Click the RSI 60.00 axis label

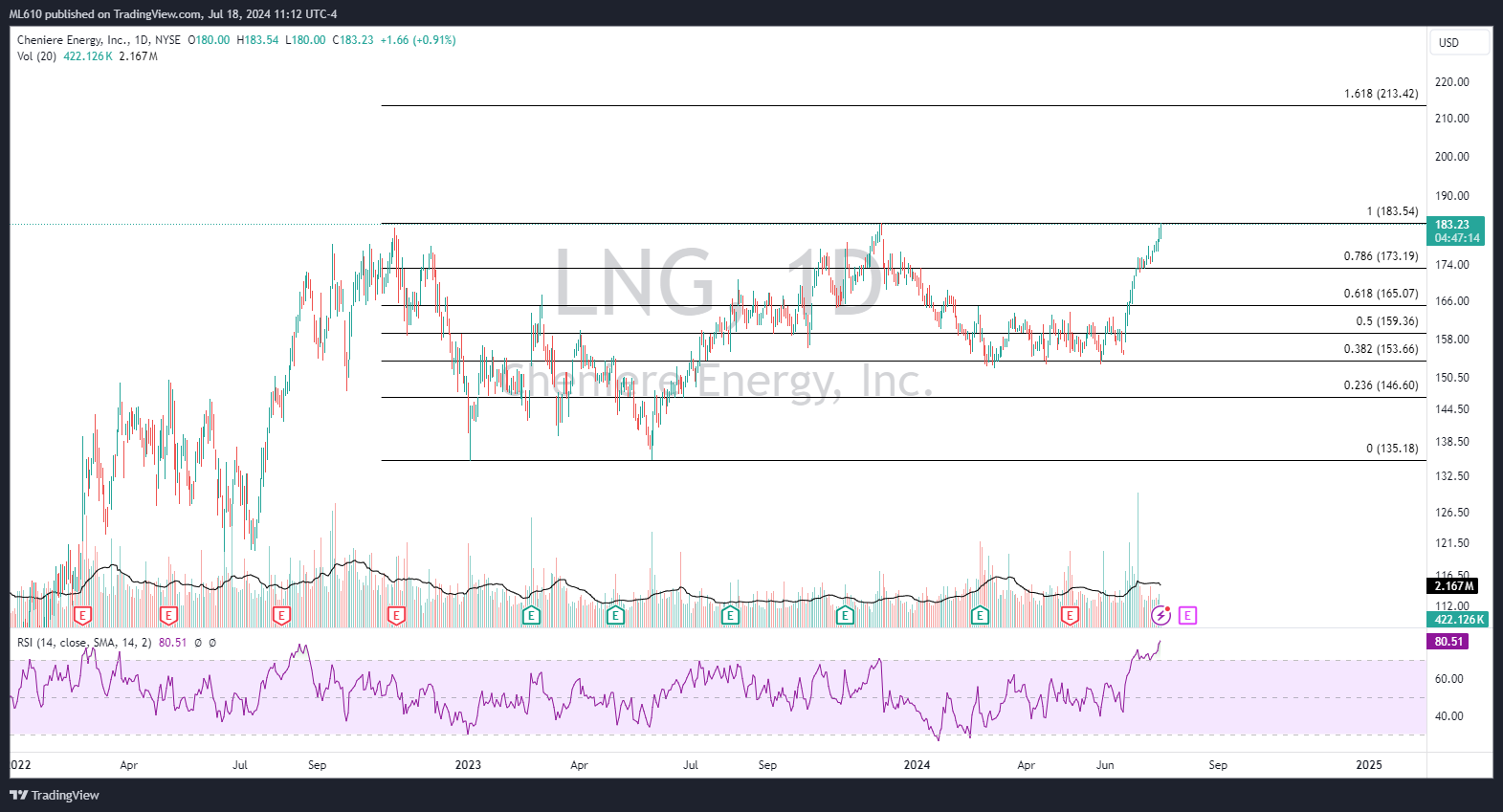pyautogui.click(x=1449, y=679)
